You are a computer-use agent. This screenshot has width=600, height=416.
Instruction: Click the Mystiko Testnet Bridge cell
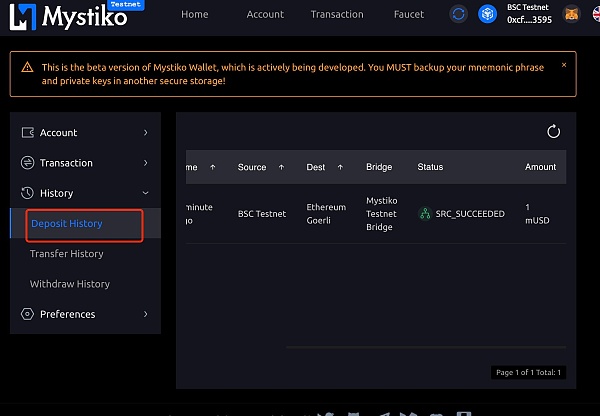click(x=382, y=214)
